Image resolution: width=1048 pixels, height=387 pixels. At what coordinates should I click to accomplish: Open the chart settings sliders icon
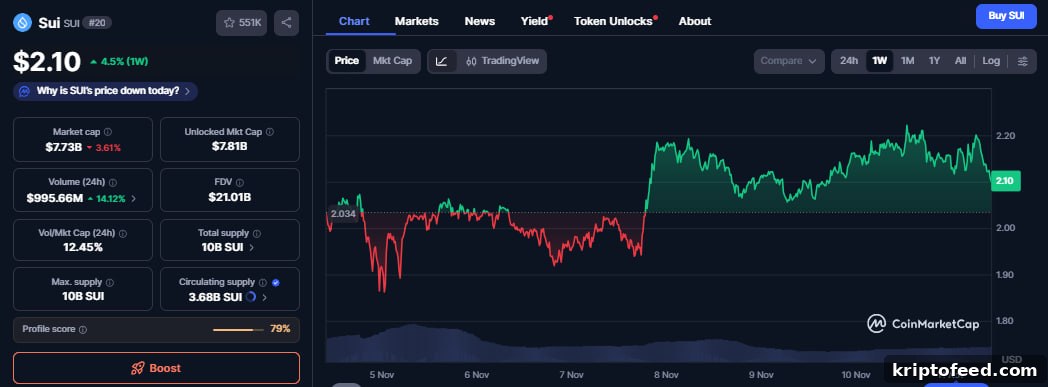[1023, 61]
